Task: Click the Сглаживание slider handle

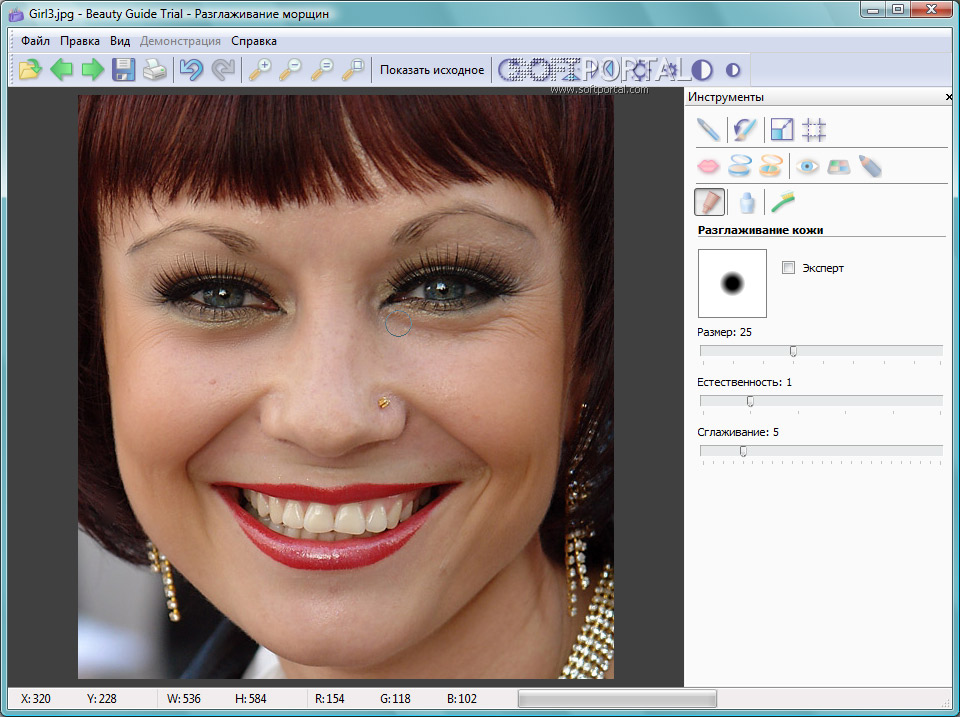Action: point(743,451)
